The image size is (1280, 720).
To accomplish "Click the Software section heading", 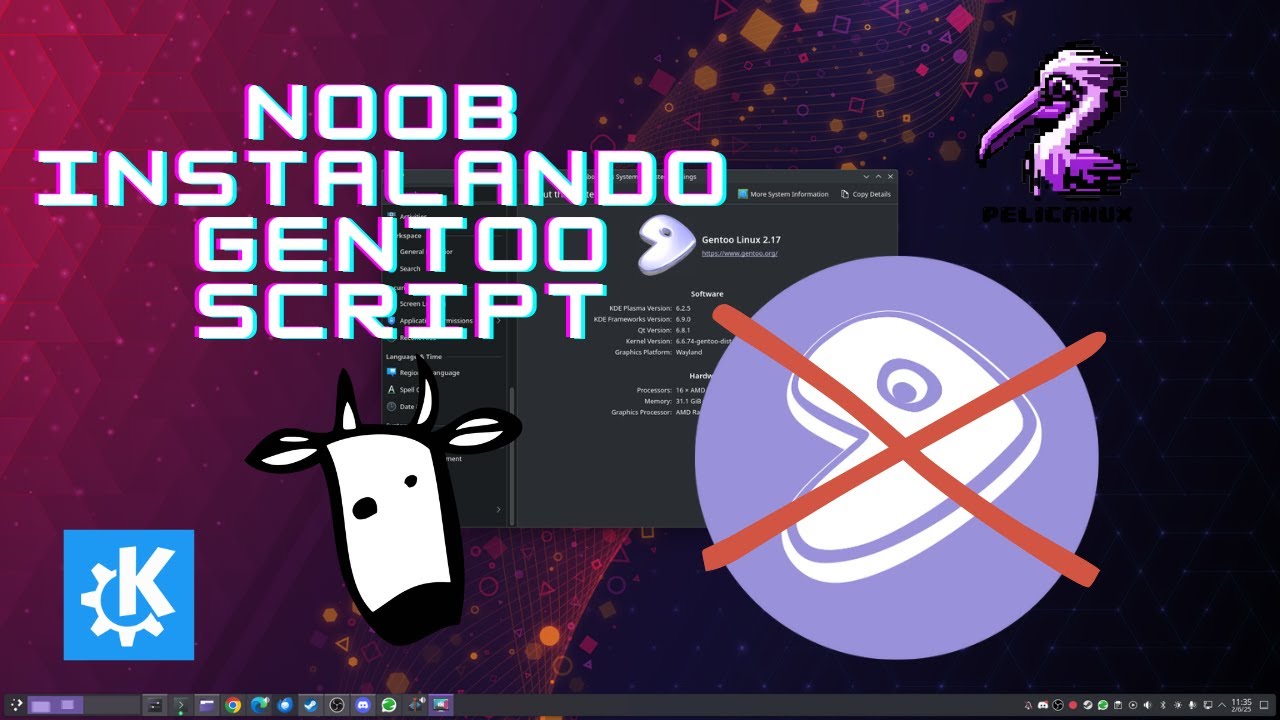I will [x=706, y=294].
